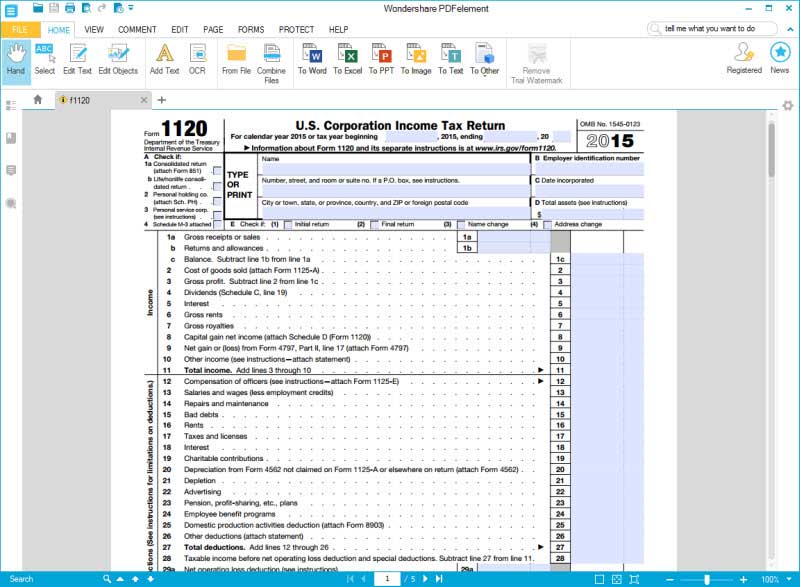Open the thumbnails panel icon in left sidebar
This screenshot has width=800, height=587.
coord(11,106)
